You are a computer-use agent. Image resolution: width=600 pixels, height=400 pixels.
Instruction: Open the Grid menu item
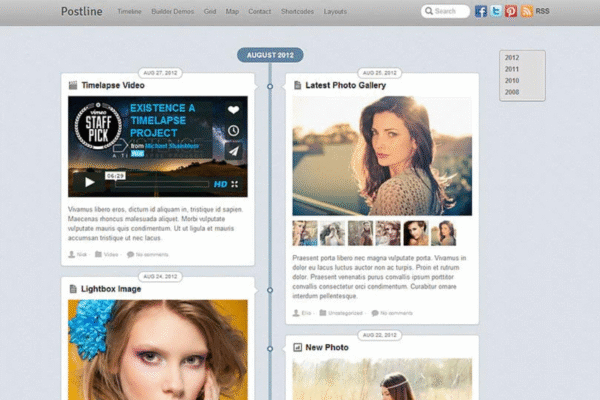[x=210, y=11]
